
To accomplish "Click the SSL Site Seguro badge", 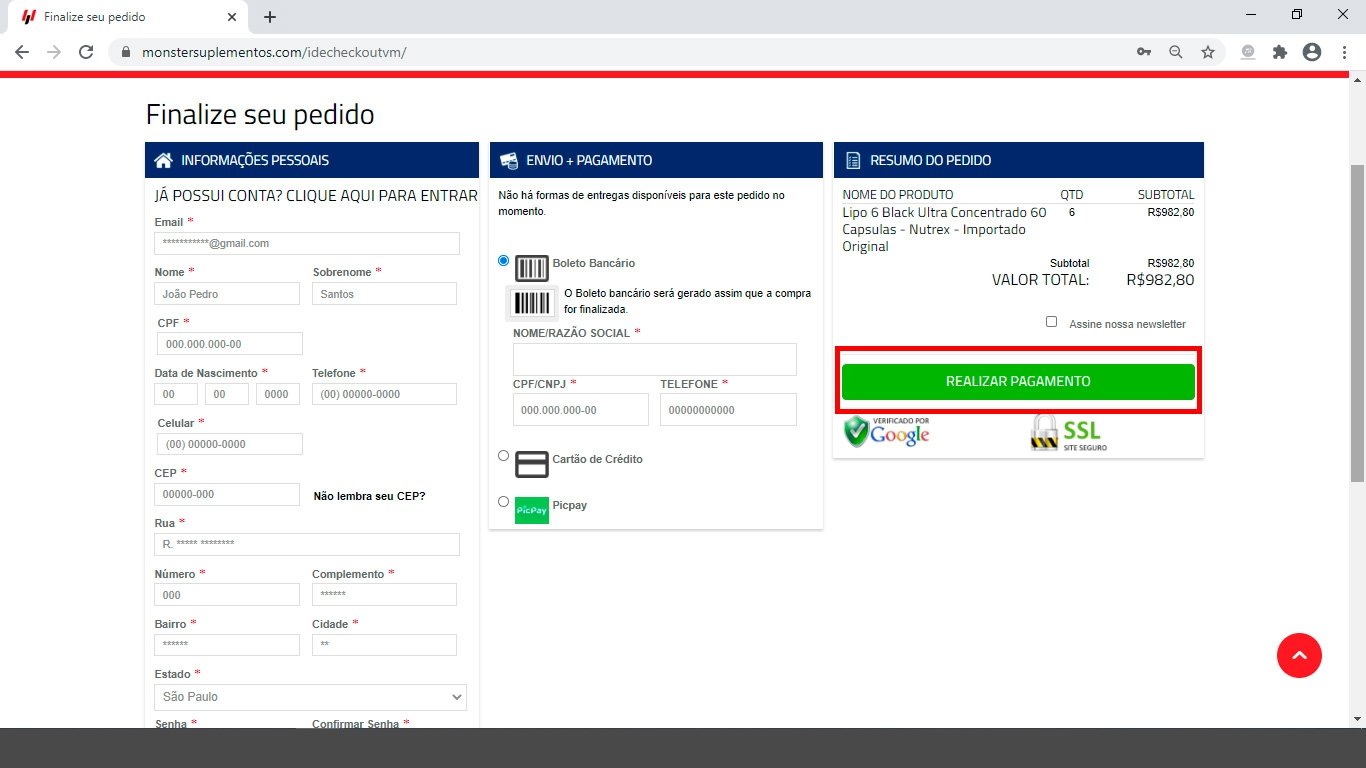I will coord(1069,433).
